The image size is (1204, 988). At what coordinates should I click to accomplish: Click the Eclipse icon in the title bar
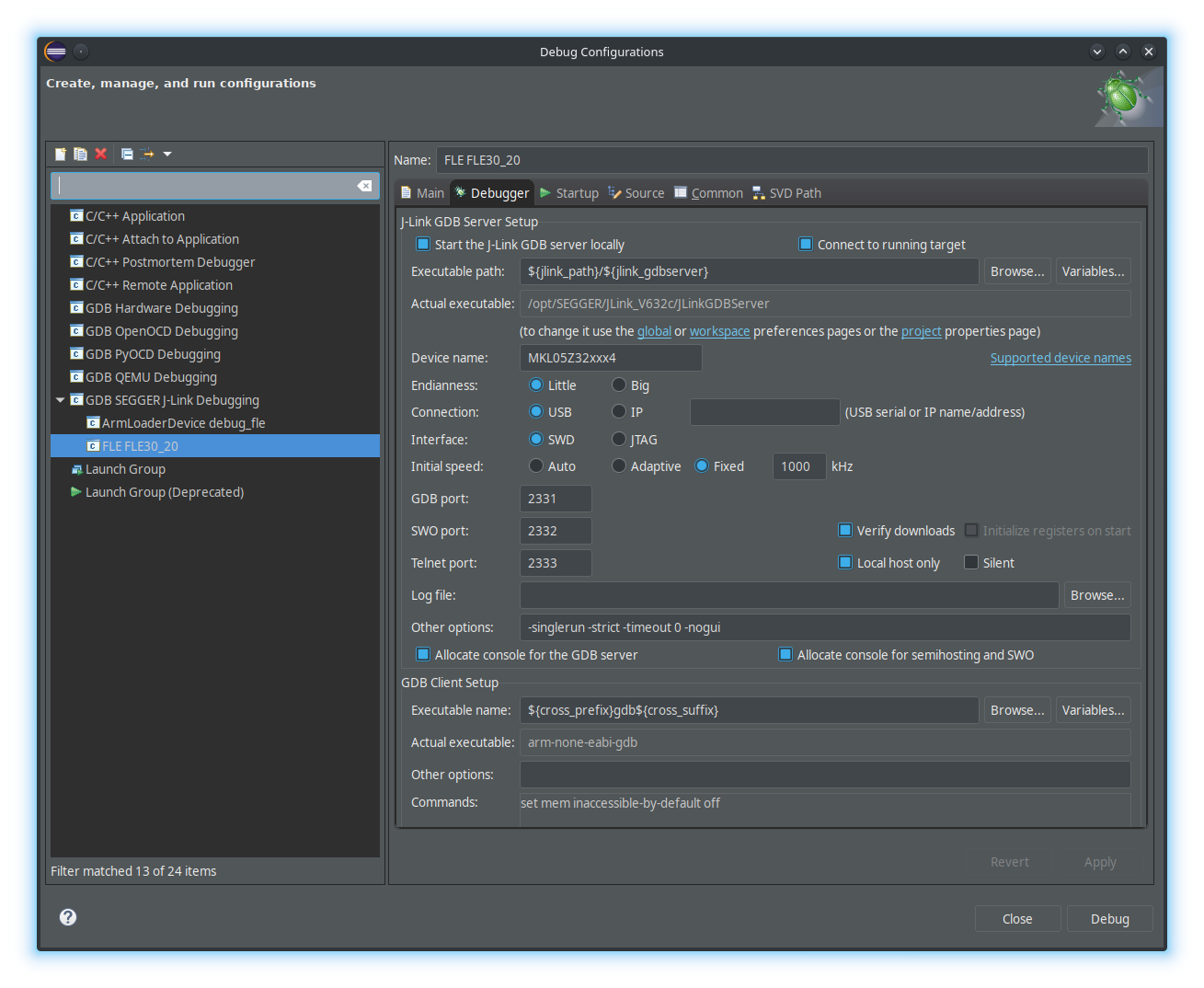(55, 52)
